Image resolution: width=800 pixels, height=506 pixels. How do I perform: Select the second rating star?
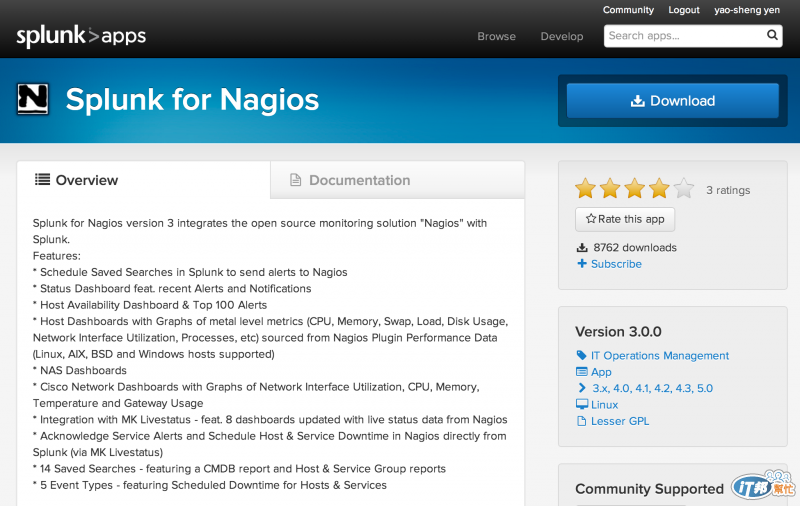pyautogui.click(x=610, y=188)
